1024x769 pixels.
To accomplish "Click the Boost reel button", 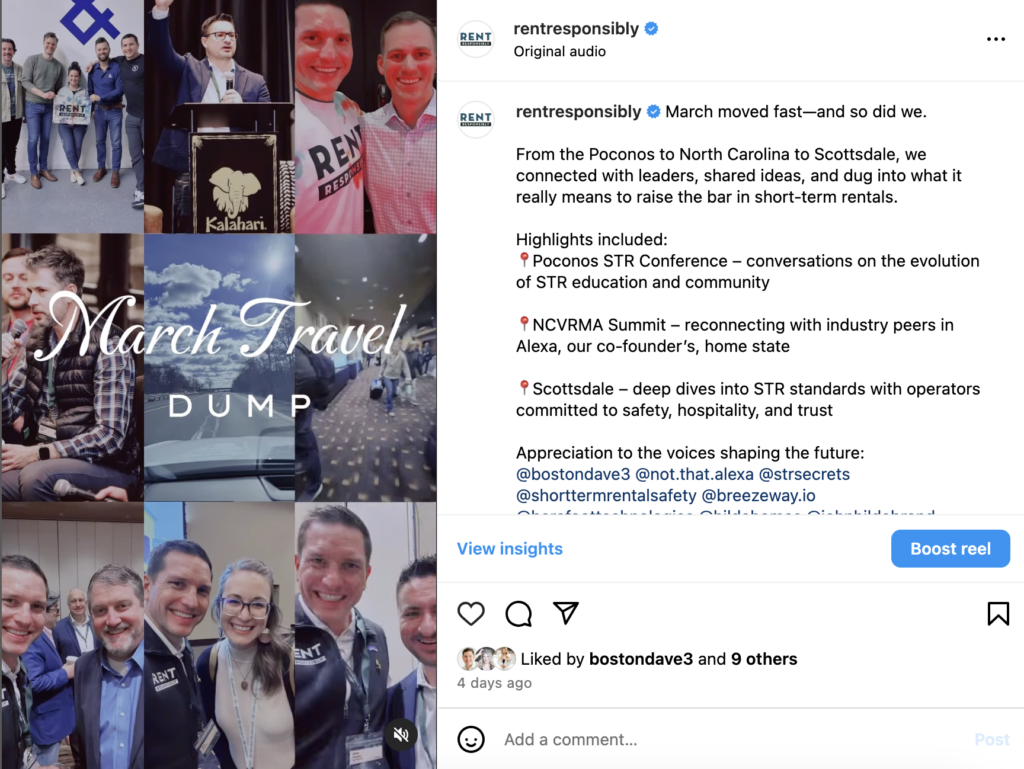I will click(950, 548).
